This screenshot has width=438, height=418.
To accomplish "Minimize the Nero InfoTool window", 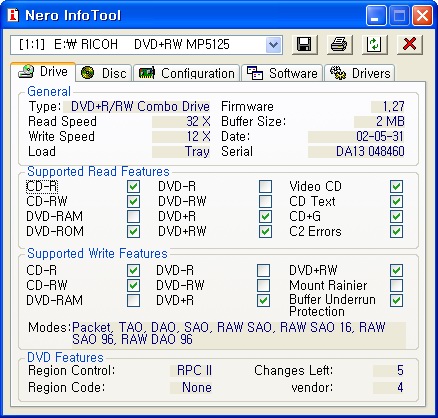I will pos(376,16).
